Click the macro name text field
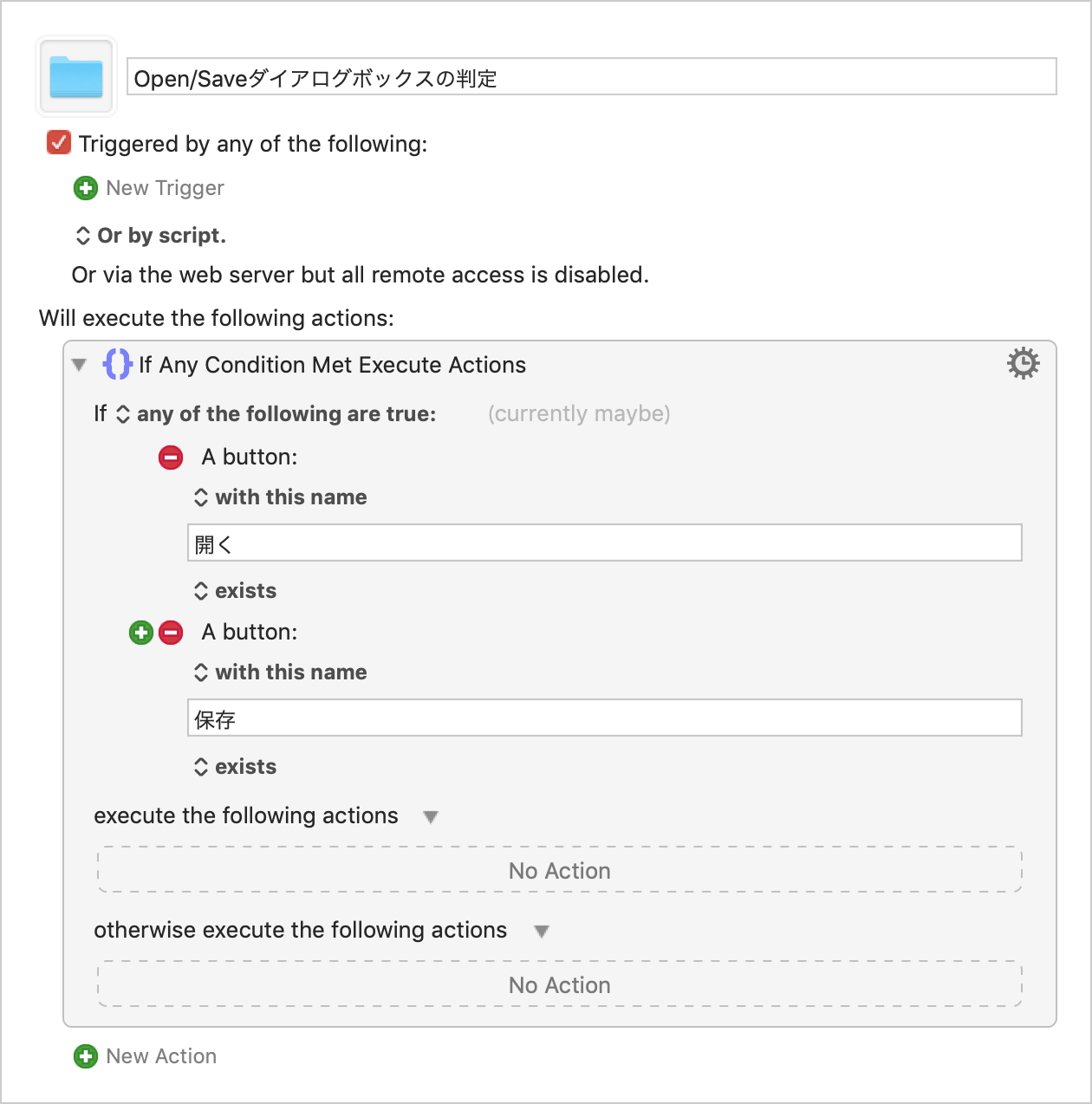 click(x=592, y=77)
